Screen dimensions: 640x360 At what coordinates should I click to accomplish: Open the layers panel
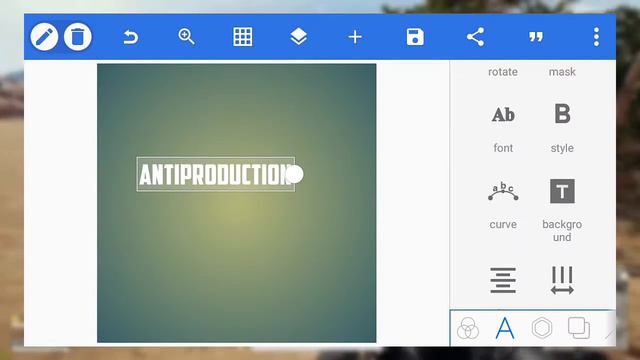[x=299, y=37]
